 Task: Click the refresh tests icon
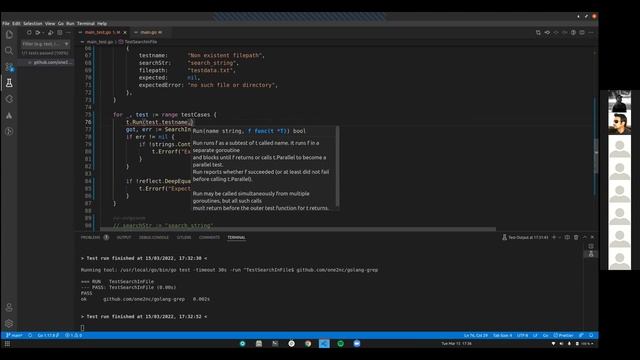(x=29, y=32)
